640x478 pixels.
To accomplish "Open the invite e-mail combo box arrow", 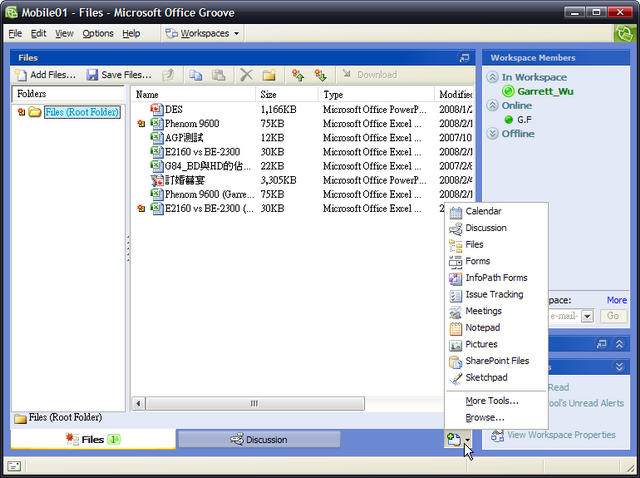I will tap(587, 316).
